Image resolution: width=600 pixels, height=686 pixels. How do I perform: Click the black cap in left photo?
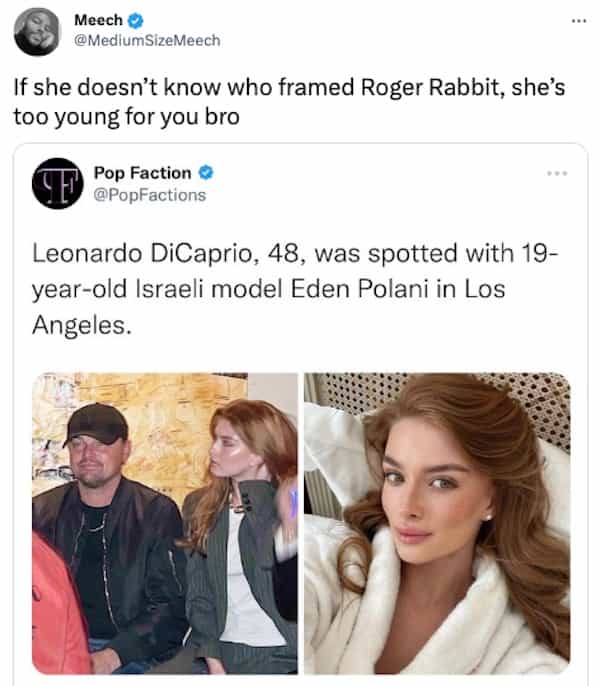[95, 424]
